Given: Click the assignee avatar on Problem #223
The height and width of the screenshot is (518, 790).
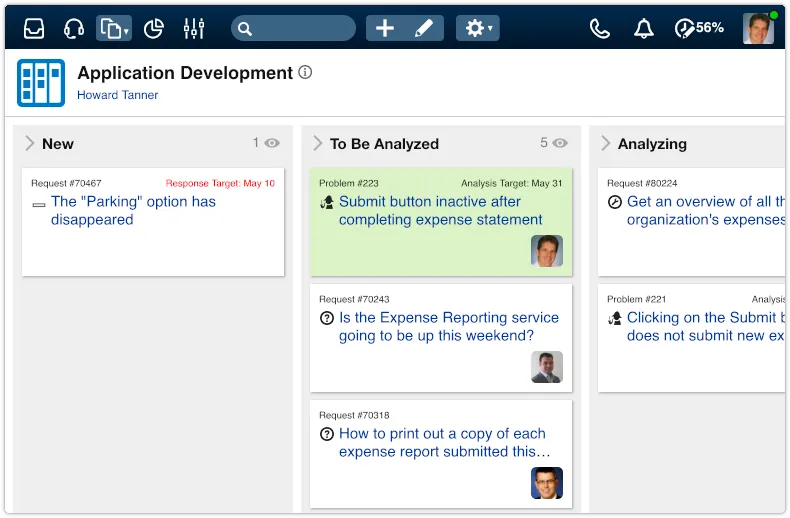Looking at the screenshot, I should (547, 251).
